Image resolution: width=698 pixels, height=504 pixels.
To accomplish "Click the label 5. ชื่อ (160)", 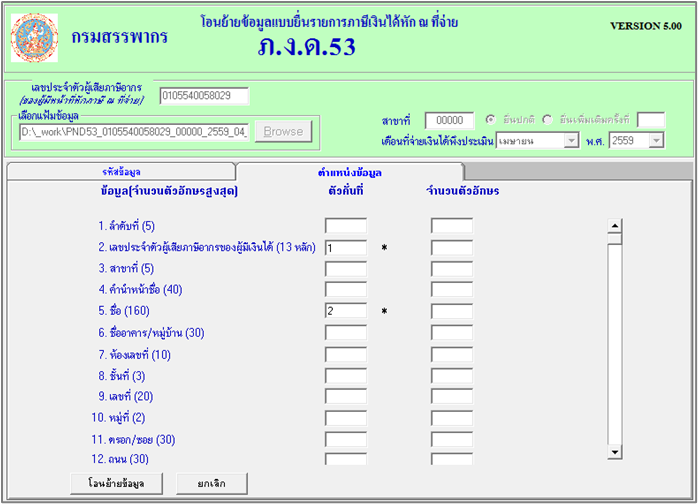I will point(124,311).
